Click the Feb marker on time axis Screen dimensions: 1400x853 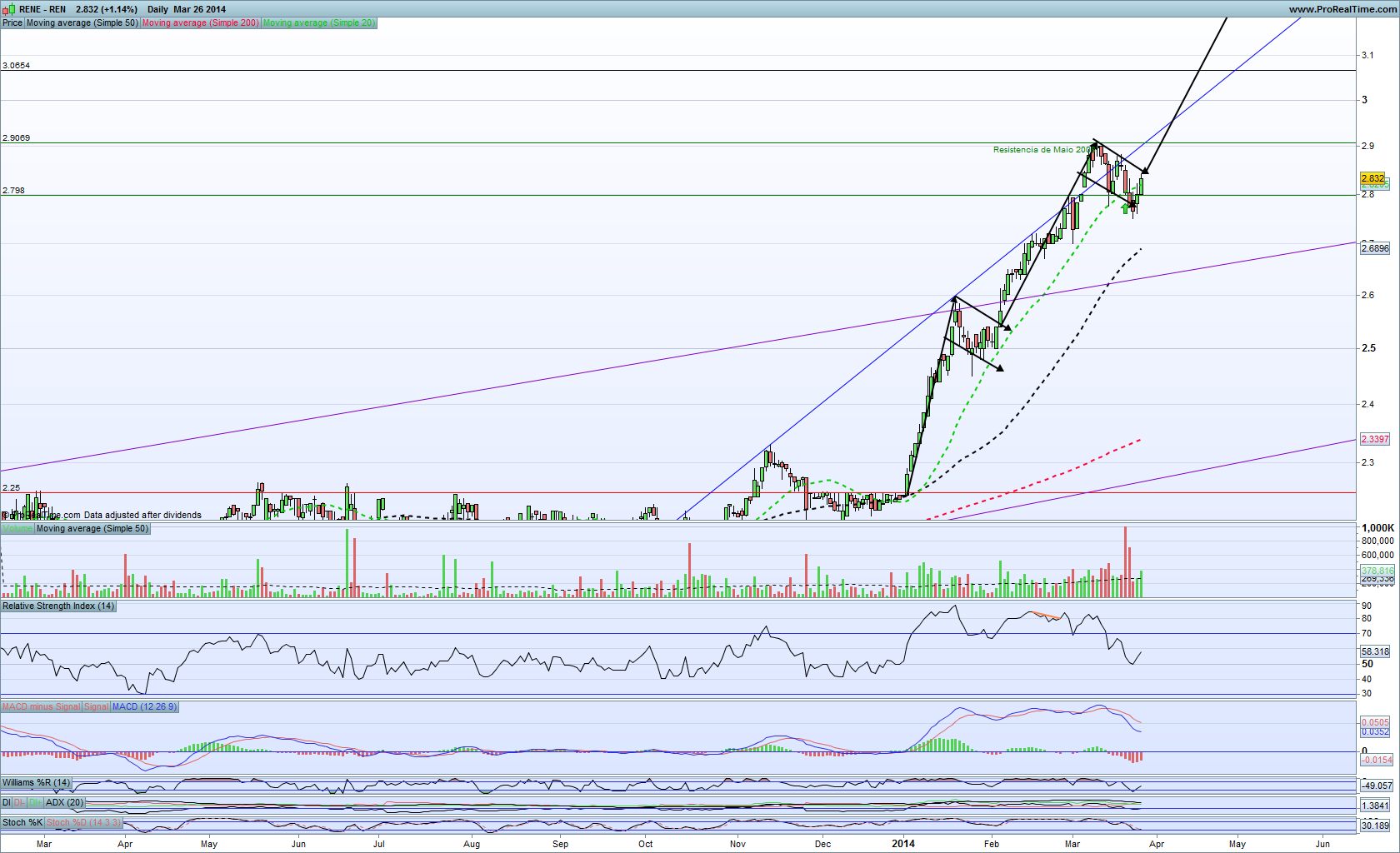point(991,844)
